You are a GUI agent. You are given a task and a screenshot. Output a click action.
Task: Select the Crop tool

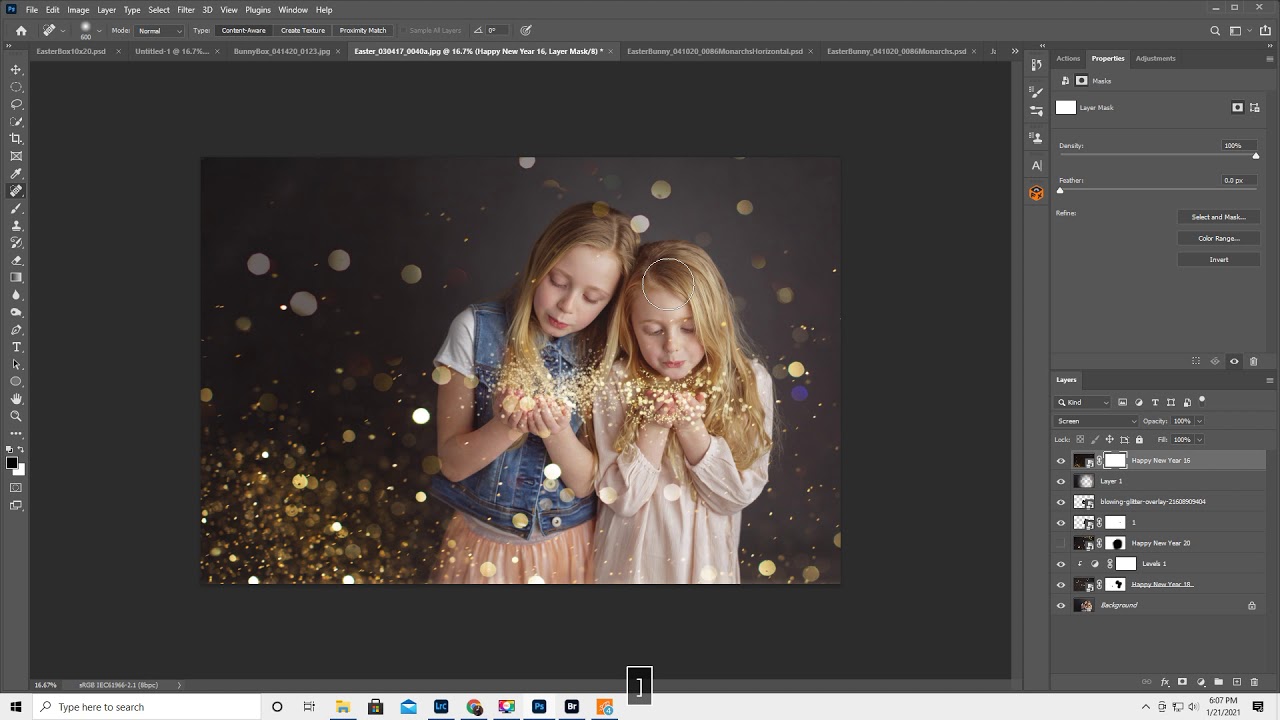[16, 138]
